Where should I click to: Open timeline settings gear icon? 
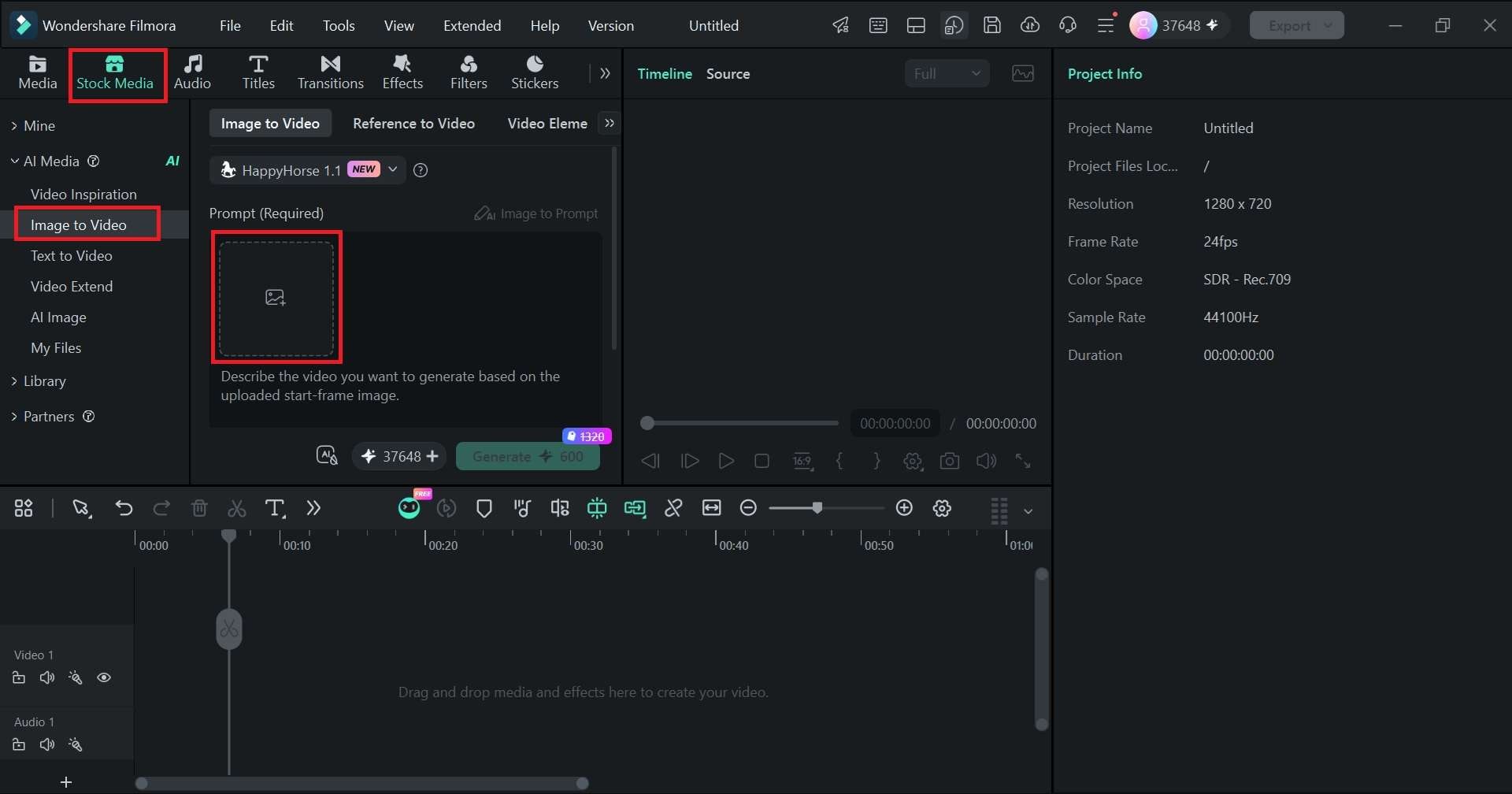point(943,508)
